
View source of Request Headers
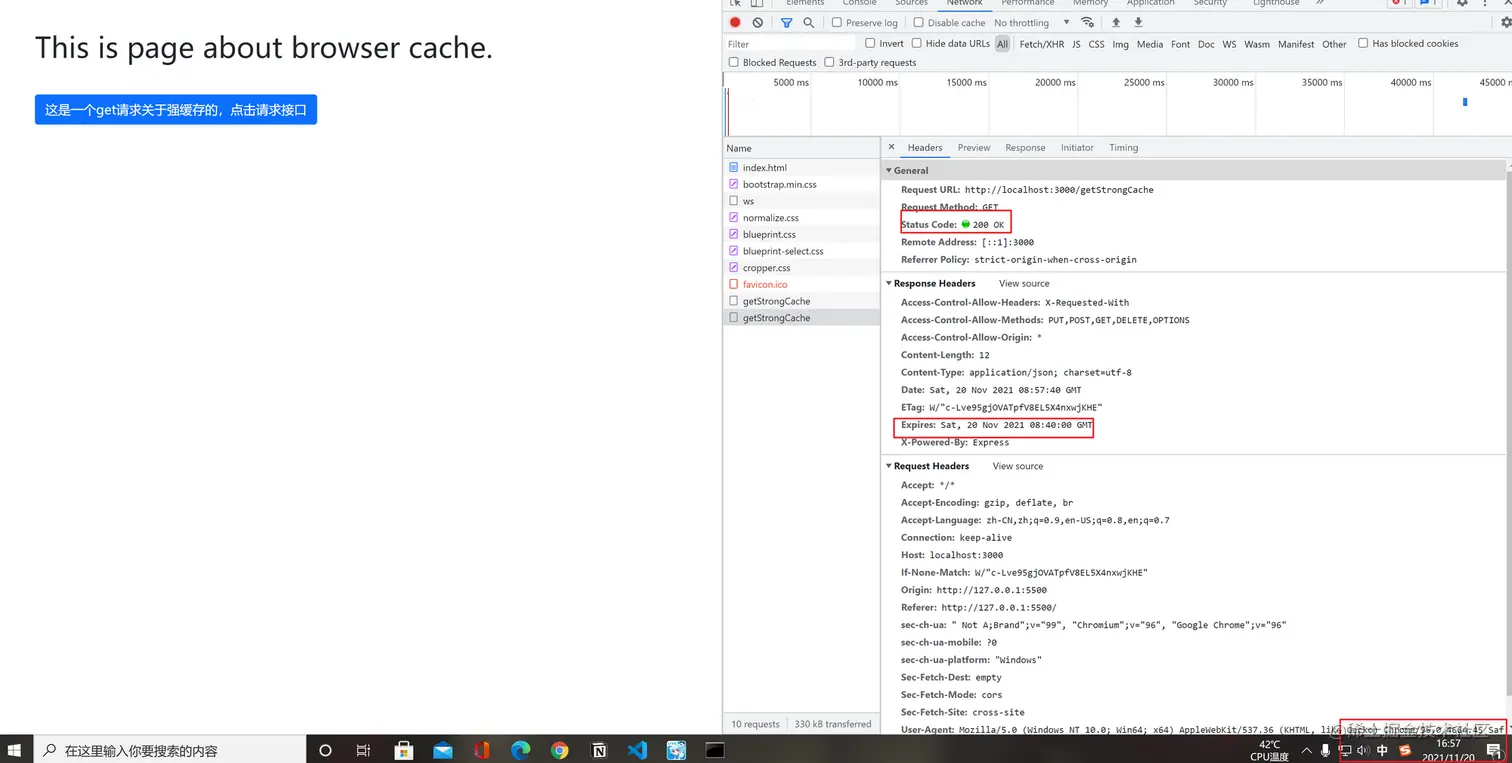click(x=1018, y=466)
